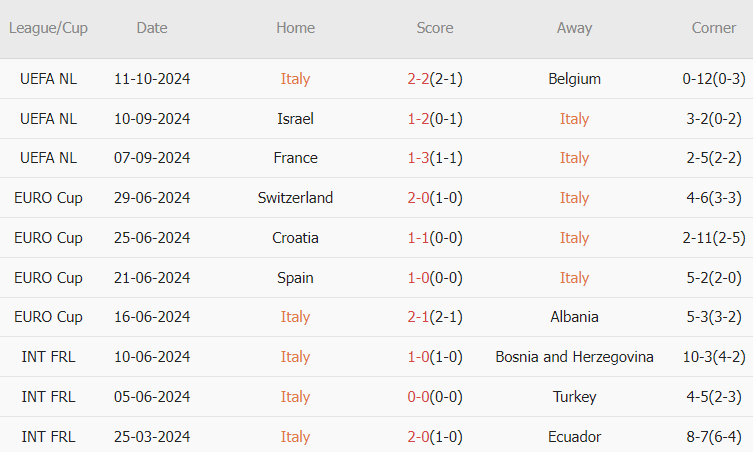This screenshot has width=753, height=452.
Task: Click the 1-3(1-1) score of the France match
Action: tap(435, 158)
